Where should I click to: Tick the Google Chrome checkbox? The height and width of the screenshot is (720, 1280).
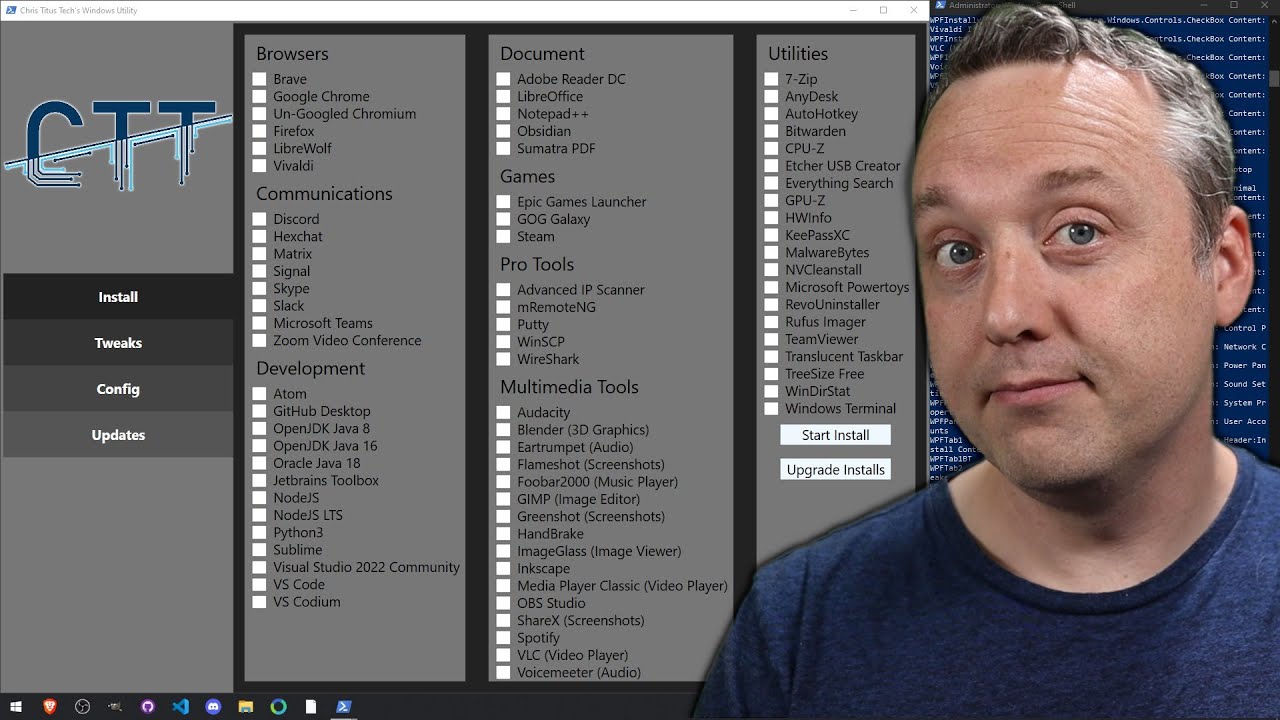260,97
